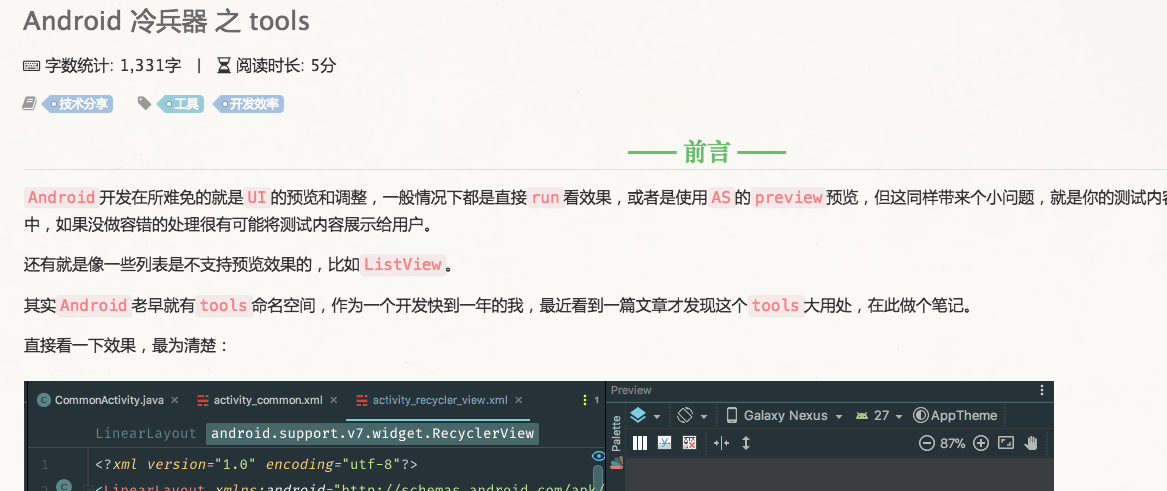The image size is (1167, 491).
Task: Click the preview inline code word
Action: 788,197
